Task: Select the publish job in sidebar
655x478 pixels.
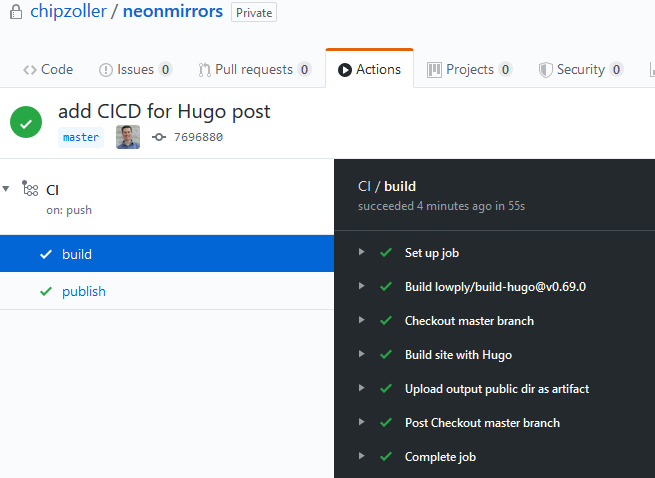Action: coord(84,291)
